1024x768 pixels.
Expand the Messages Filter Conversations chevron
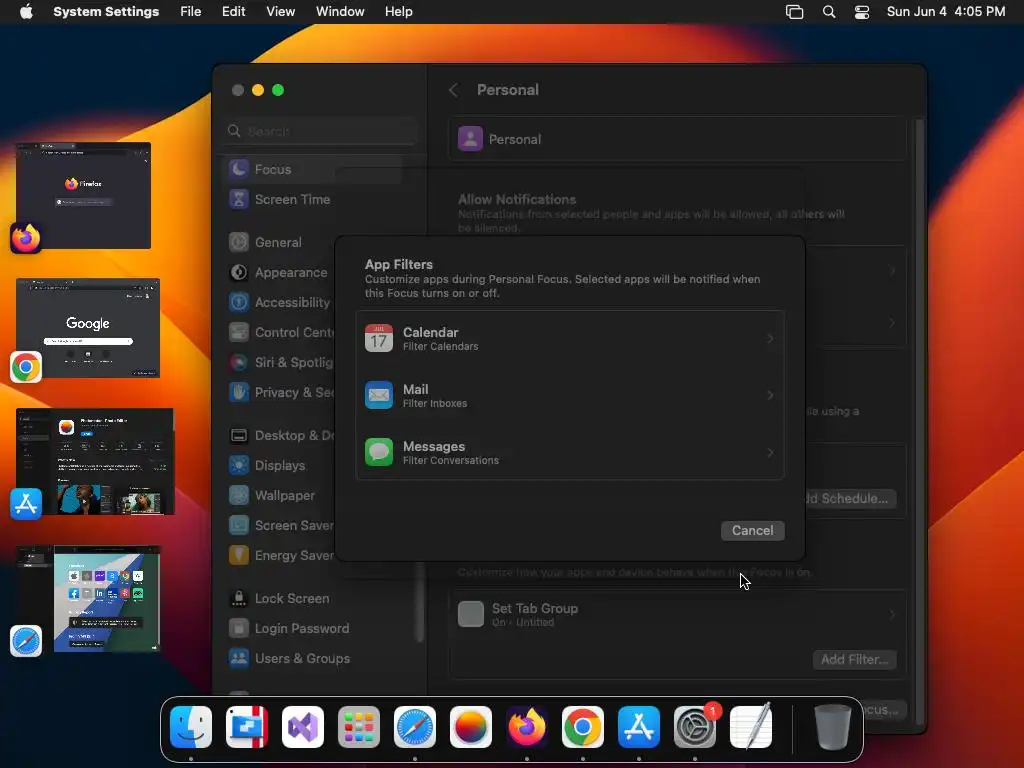(770, 453)
